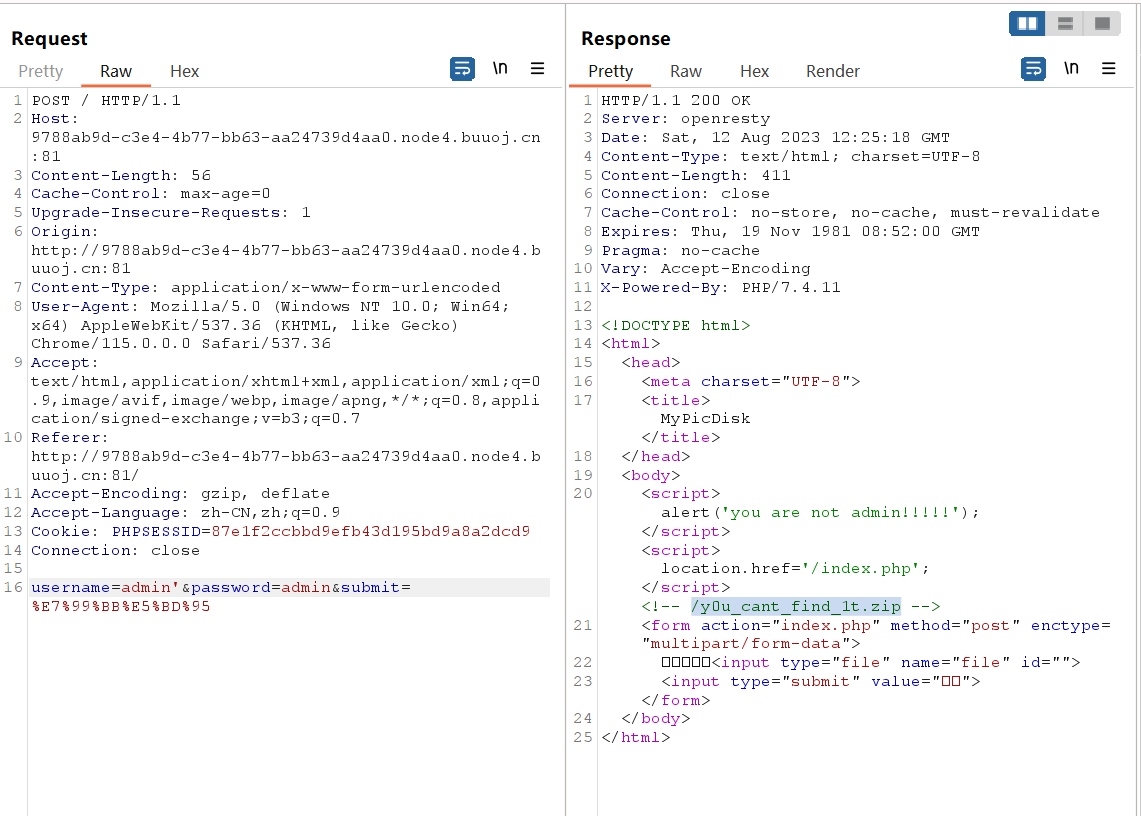Click the input type="submit" line
The width and height of the screenshot is (1141, 816).
(821, 681)
